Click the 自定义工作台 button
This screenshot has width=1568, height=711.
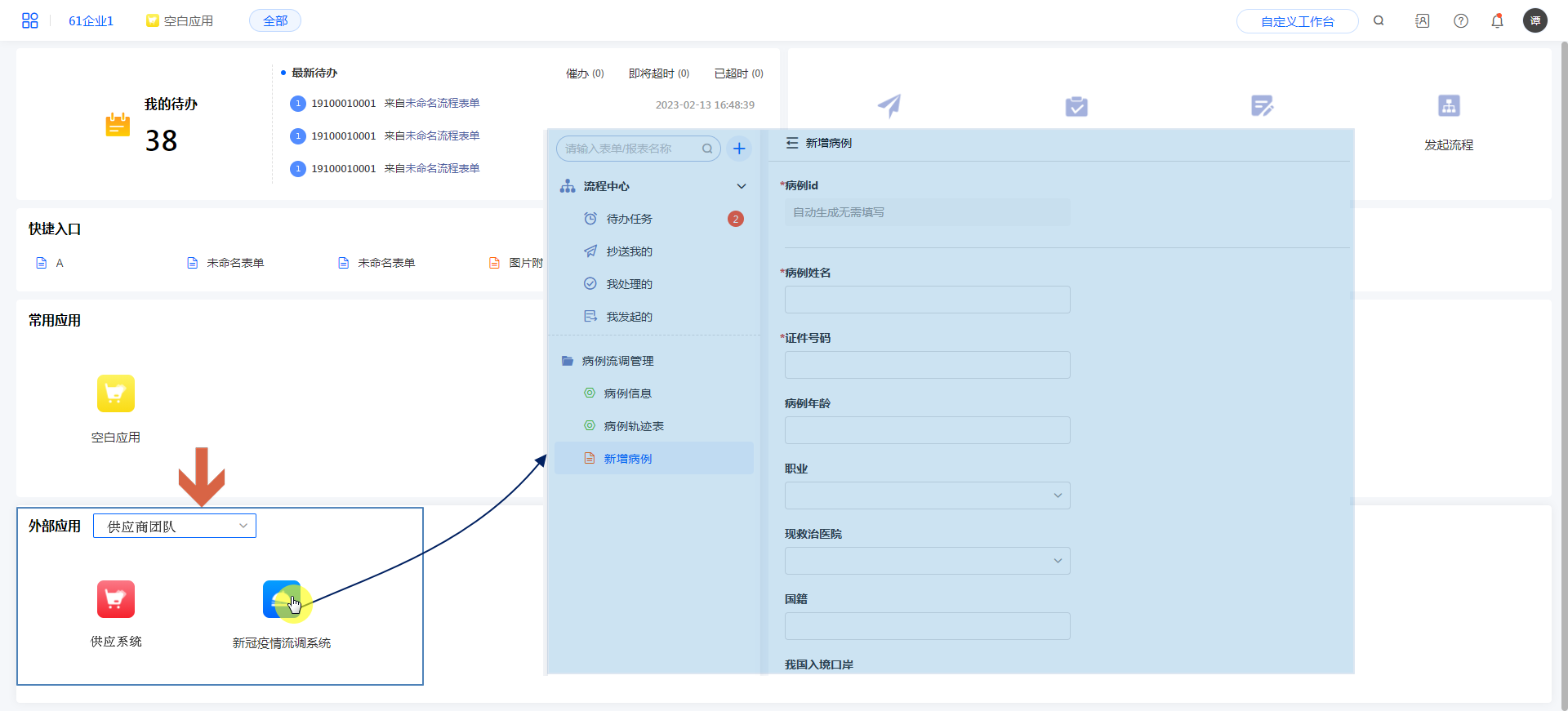pos(1297,21)
